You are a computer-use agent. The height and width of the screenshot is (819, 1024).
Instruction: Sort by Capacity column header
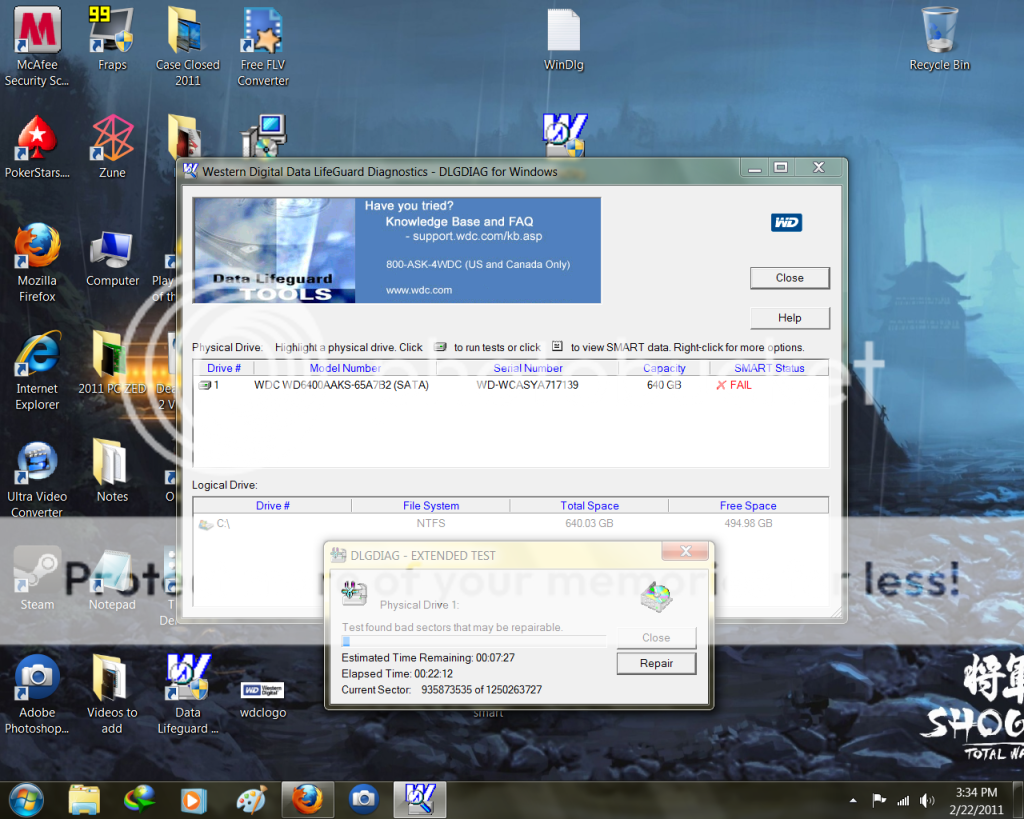[x=664, y=368]
